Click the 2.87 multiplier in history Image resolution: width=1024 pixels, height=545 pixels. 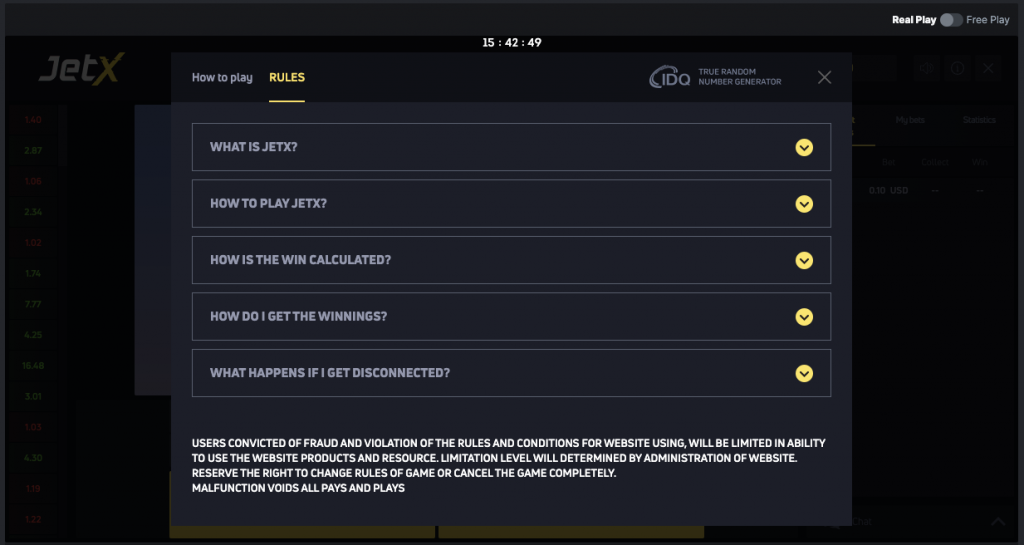(x=33, y=150)
